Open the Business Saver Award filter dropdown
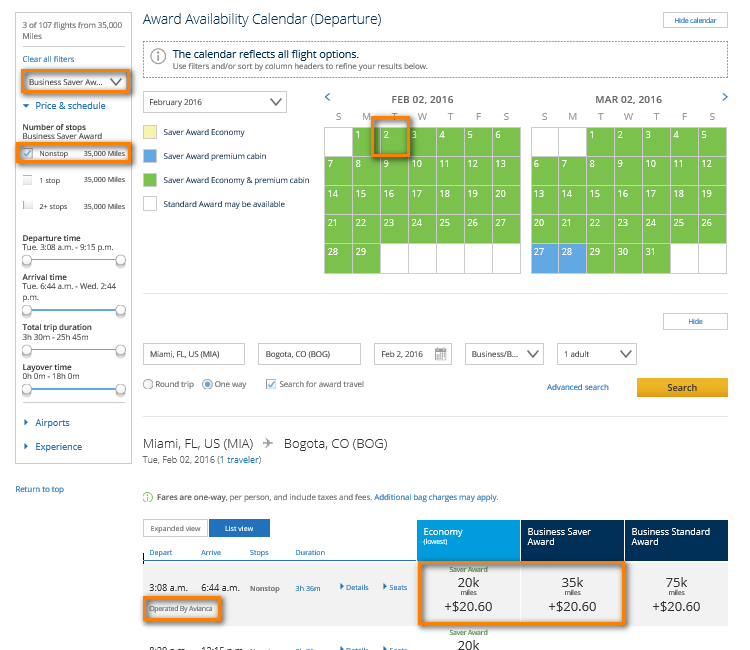 click(x=75, y=82)
